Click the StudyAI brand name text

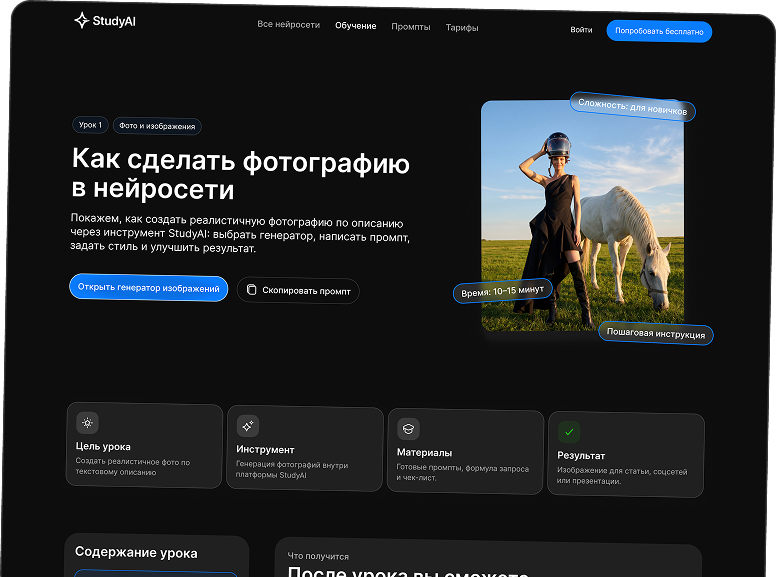pos(114,21)
